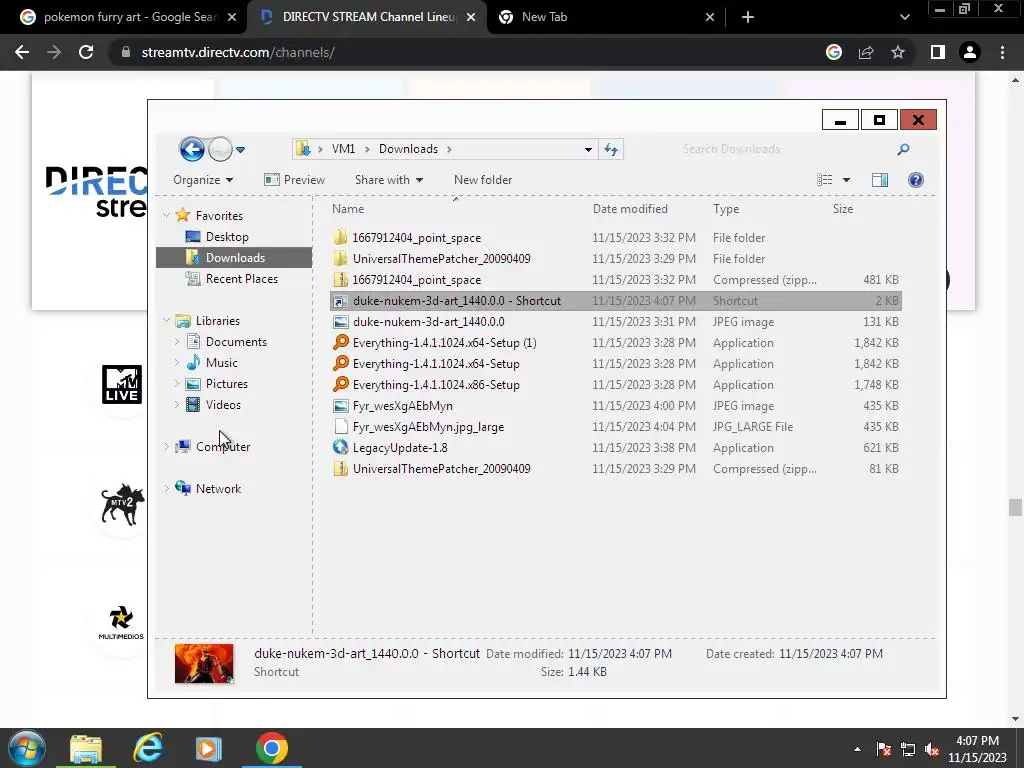Select Downloads in Favorites

pos(234,257)
